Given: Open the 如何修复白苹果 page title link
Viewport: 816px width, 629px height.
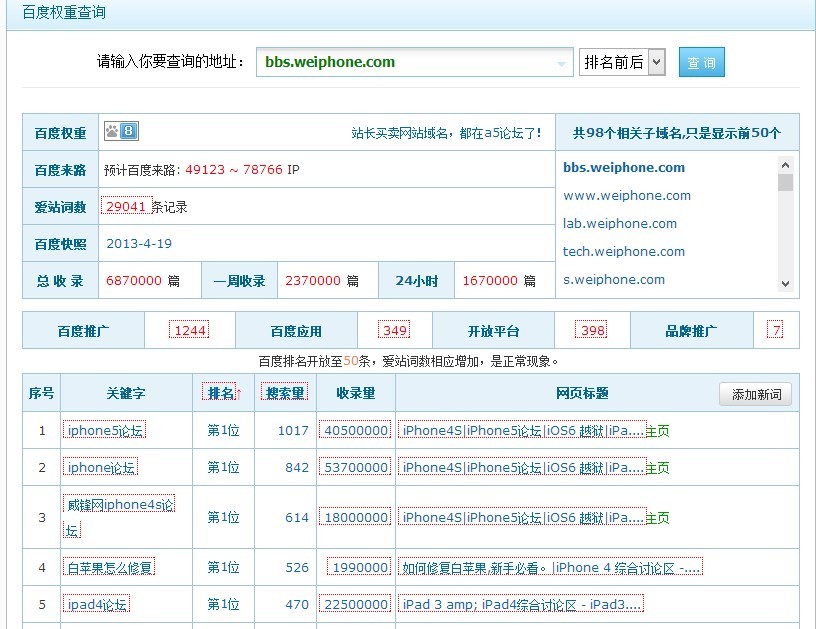Looking at the screenshot, I should 551,567.
